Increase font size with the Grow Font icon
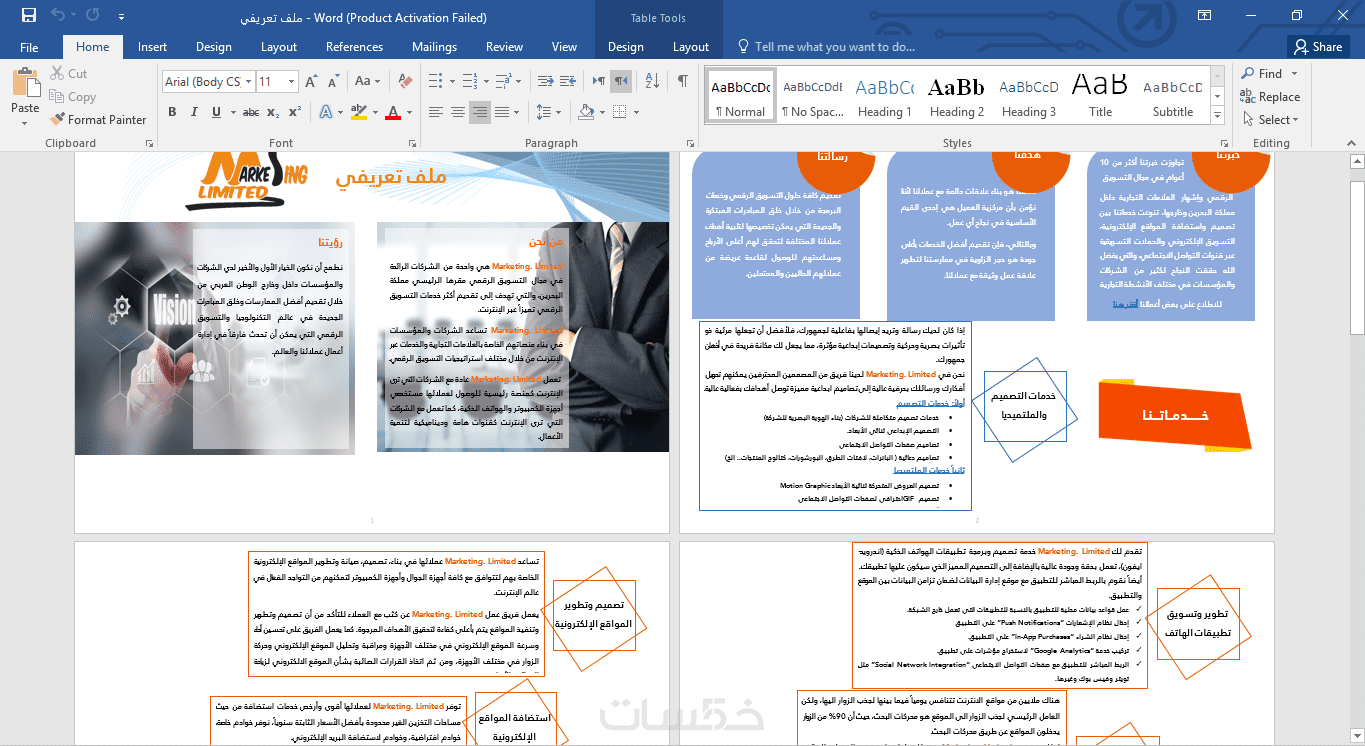Image resolution: width=1365 pixels, height=746 pixels. click(x=310, y=82)
